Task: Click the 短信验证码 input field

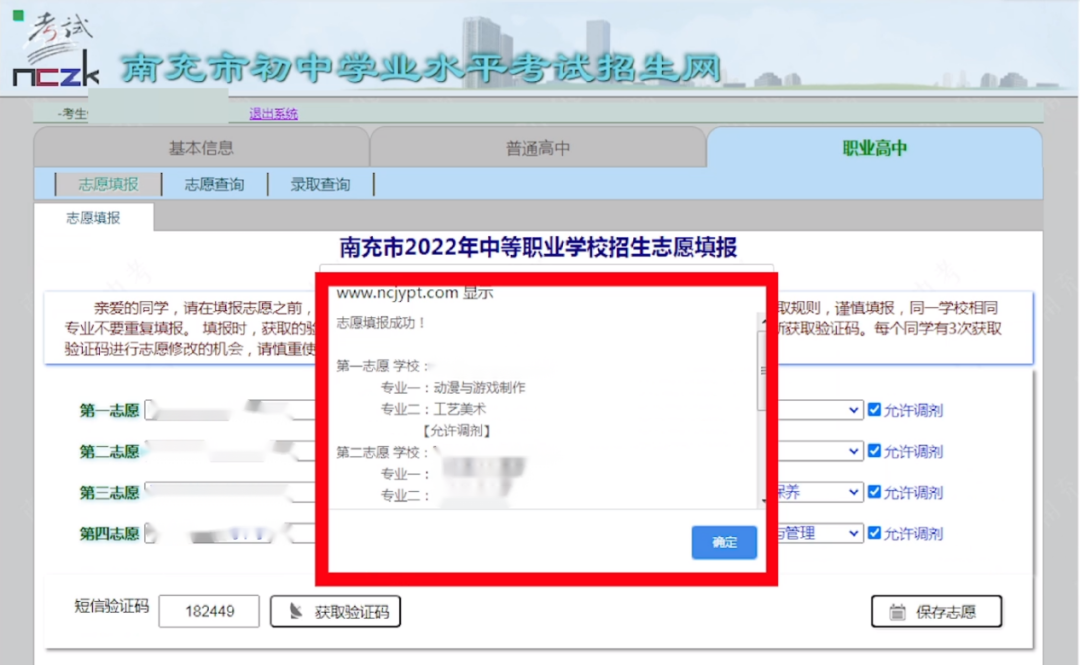Action: coord(208,611)
